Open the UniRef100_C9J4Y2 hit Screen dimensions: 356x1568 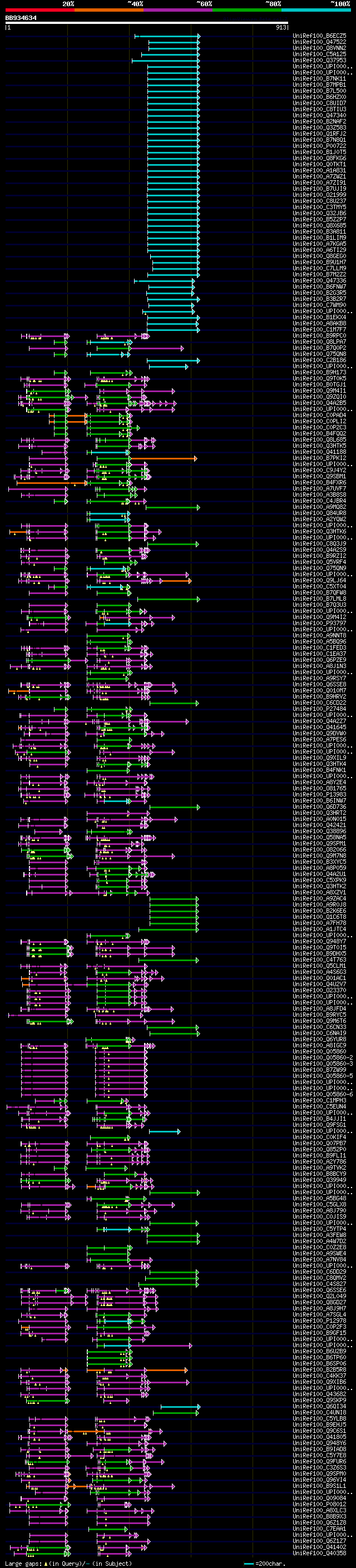click(x=319, y=470)
